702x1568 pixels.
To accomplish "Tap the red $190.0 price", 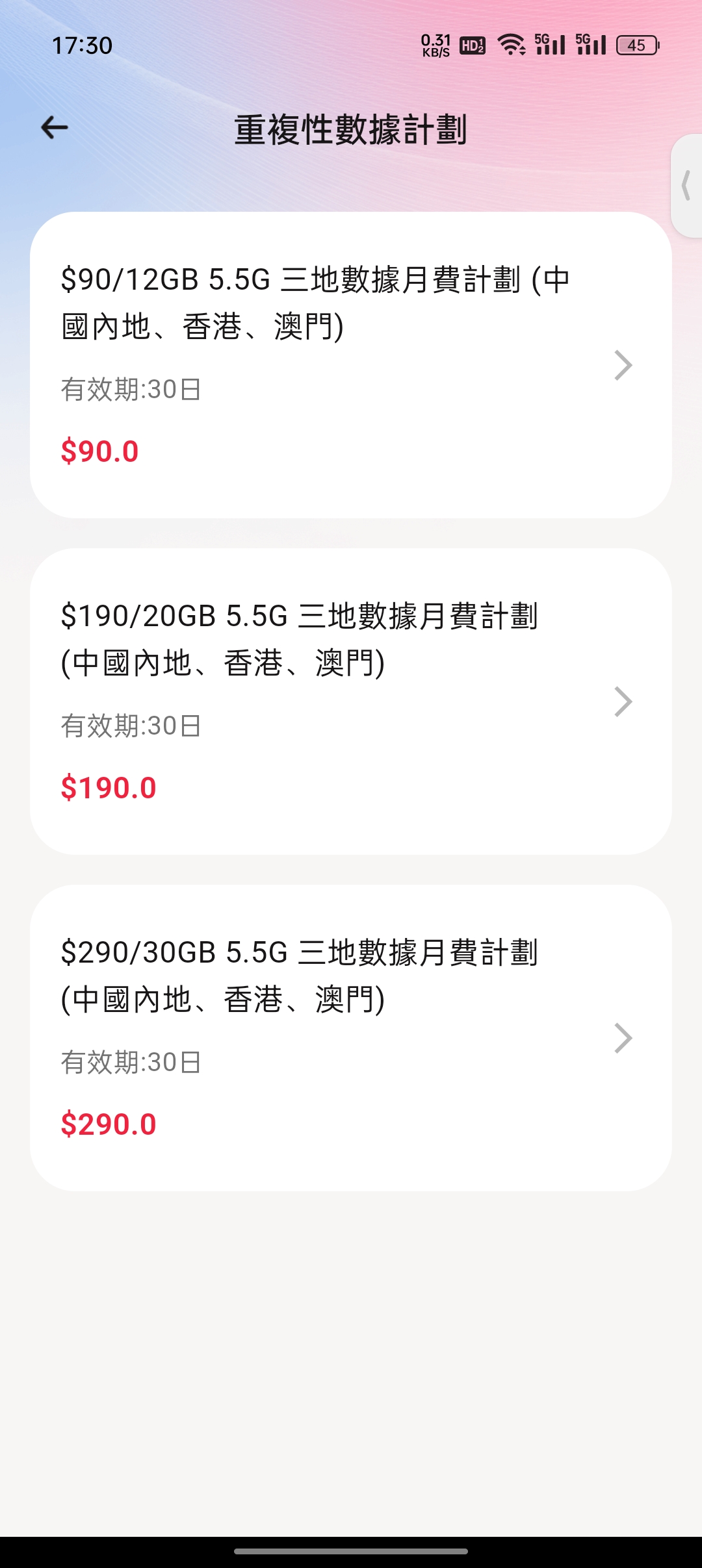I will click(x=109, y=788).
